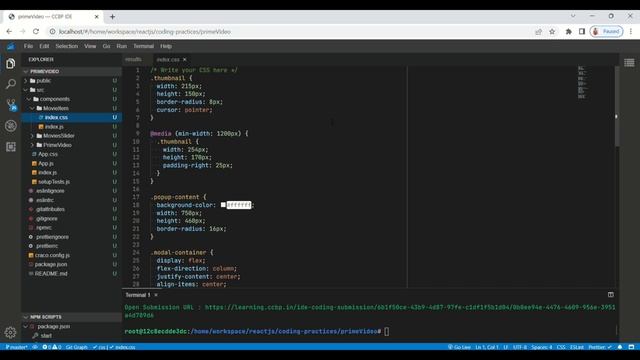Open the Edit menu
This screenshot has height=360, width=640.
click(x=44, y=46)
